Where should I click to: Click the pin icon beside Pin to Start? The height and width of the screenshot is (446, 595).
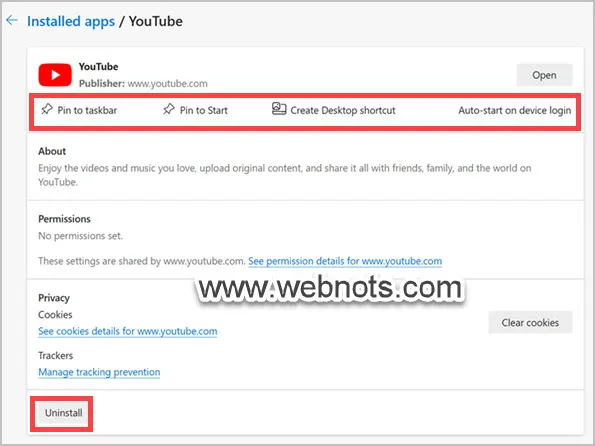tap(169, 109)
